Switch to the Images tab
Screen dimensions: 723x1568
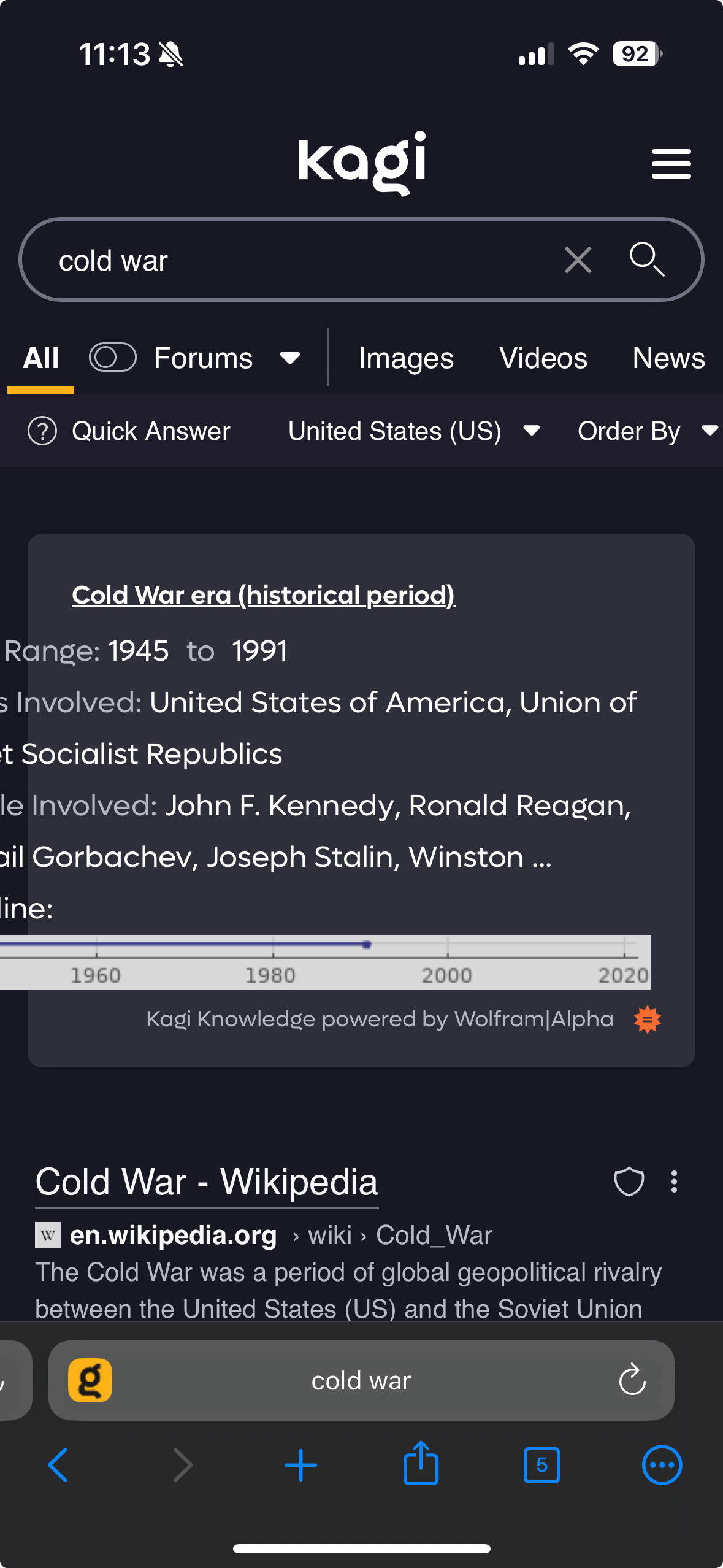pyautogui.click(x=406, y=358)
